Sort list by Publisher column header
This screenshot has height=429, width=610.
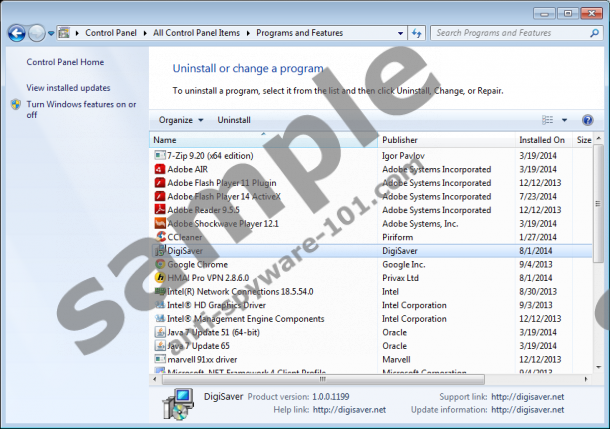(400, 140)
